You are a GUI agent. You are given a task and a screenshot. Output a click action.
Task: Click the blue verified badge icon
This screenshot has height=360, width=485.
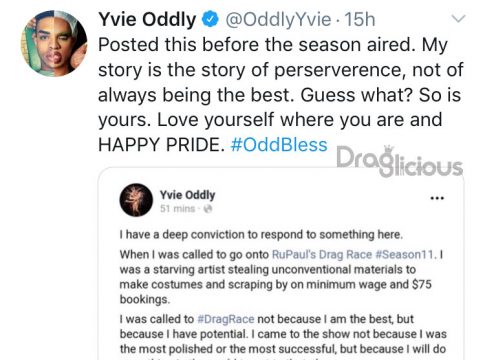click(x=210, y=19)
